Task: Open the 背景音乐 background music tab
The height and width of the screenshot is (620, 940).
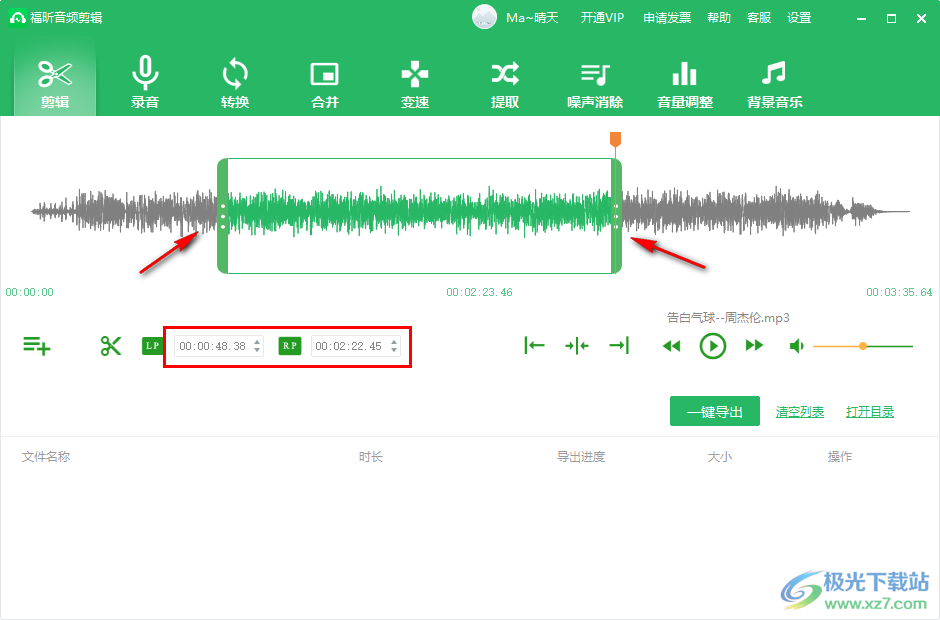Action: coord(775,83)
